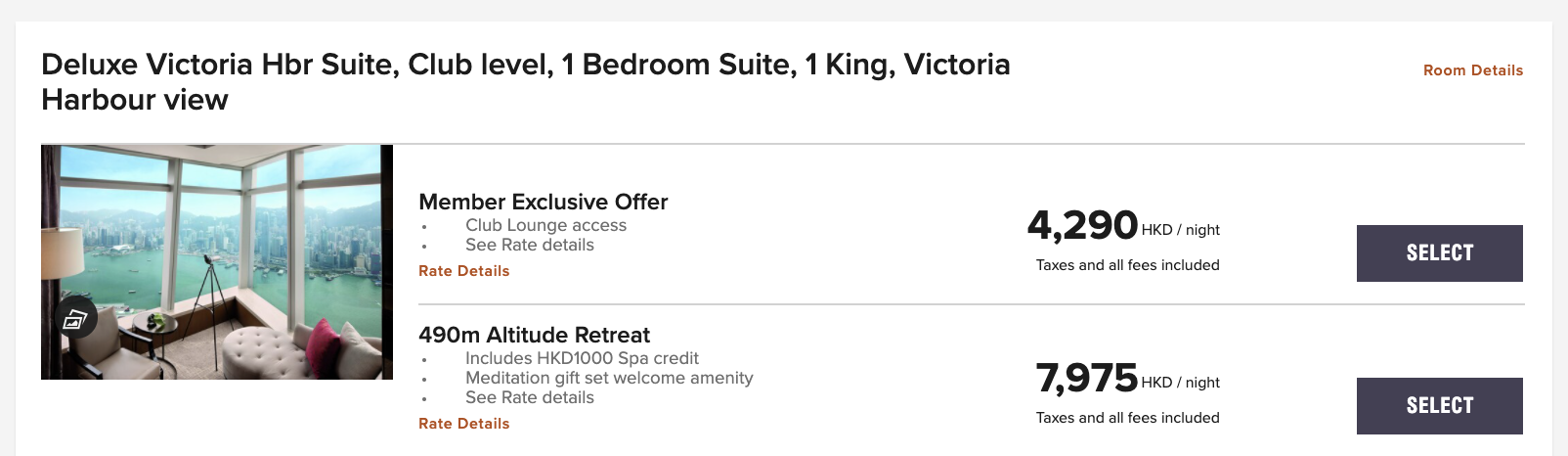The height and width of the screenshot is (456, 1568).
Task: Click the Victoria Harbour suite photo
Action: click(x=217, y=262)
